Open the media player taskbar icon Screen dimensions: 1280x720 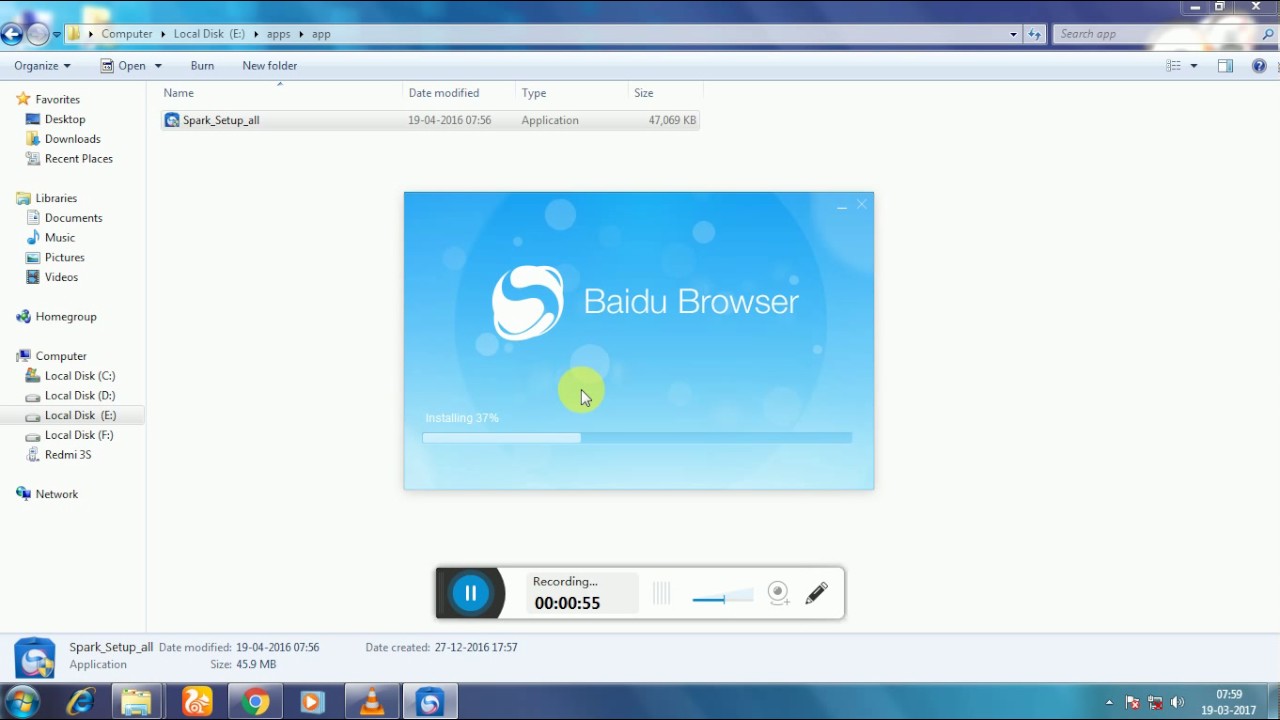[x=312, y=702]
